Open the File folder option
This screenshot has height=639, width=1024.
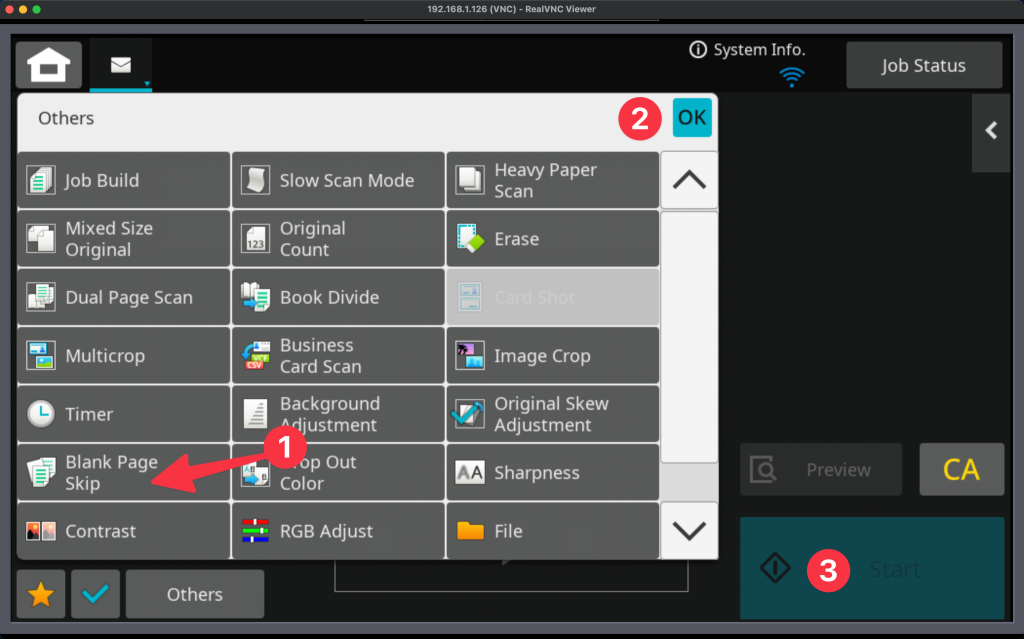(x=552, y=531)
